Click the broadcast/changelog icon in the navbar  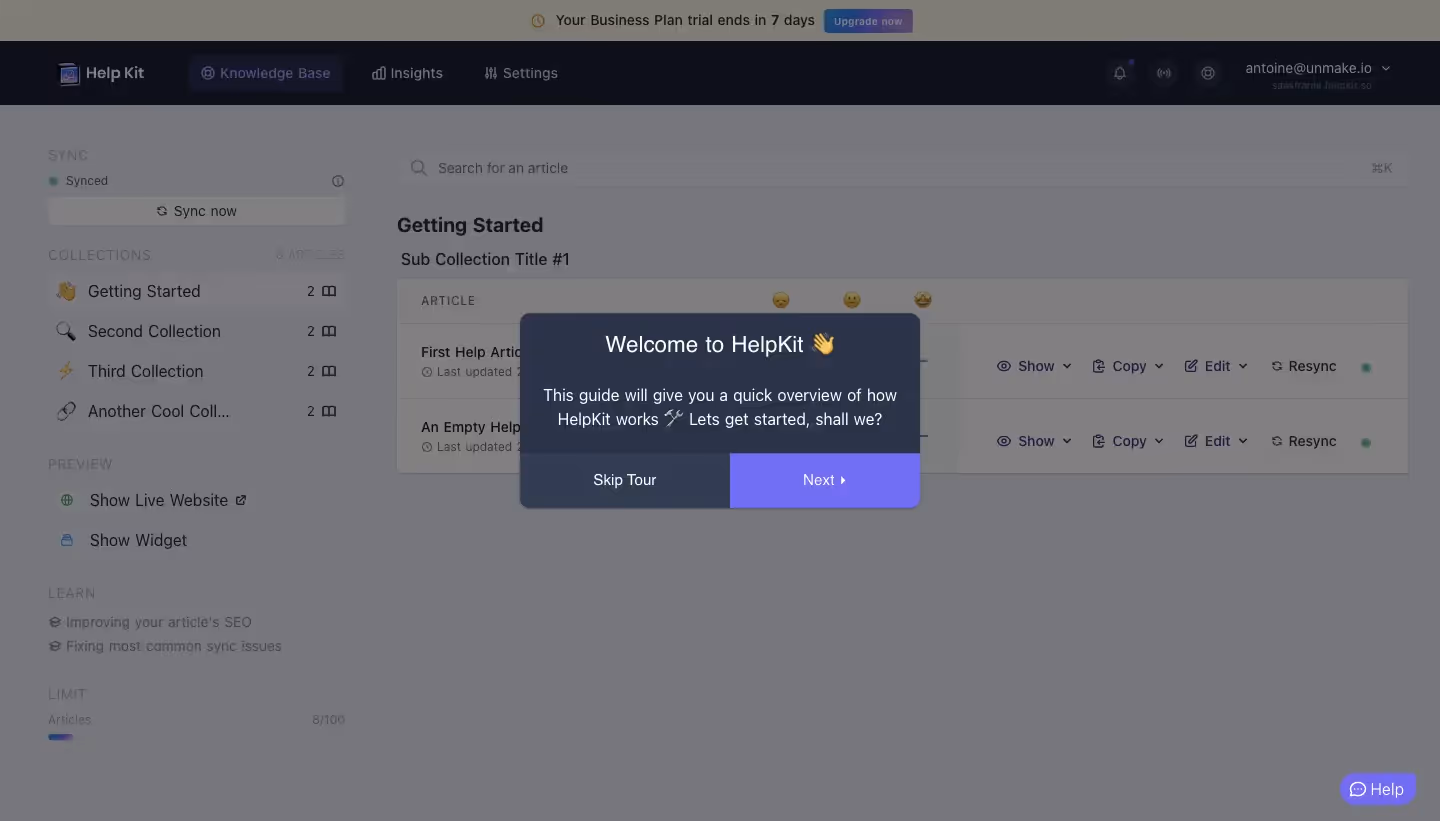coord(1164,73)
